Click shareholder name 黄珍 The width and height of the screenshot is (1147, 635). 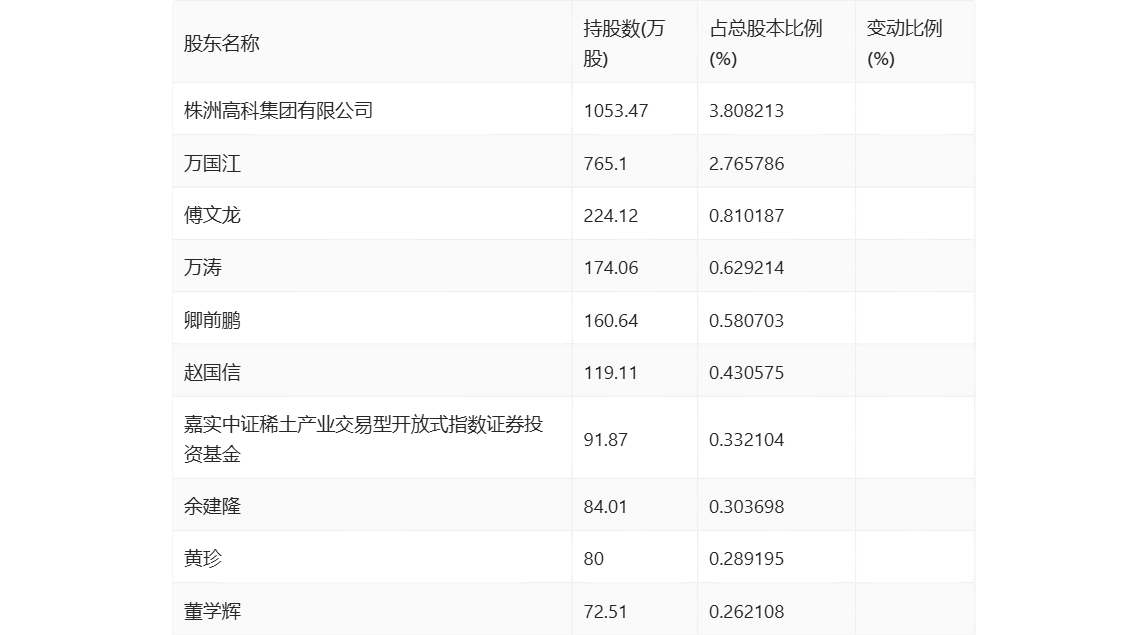click(x=203, y=559)
